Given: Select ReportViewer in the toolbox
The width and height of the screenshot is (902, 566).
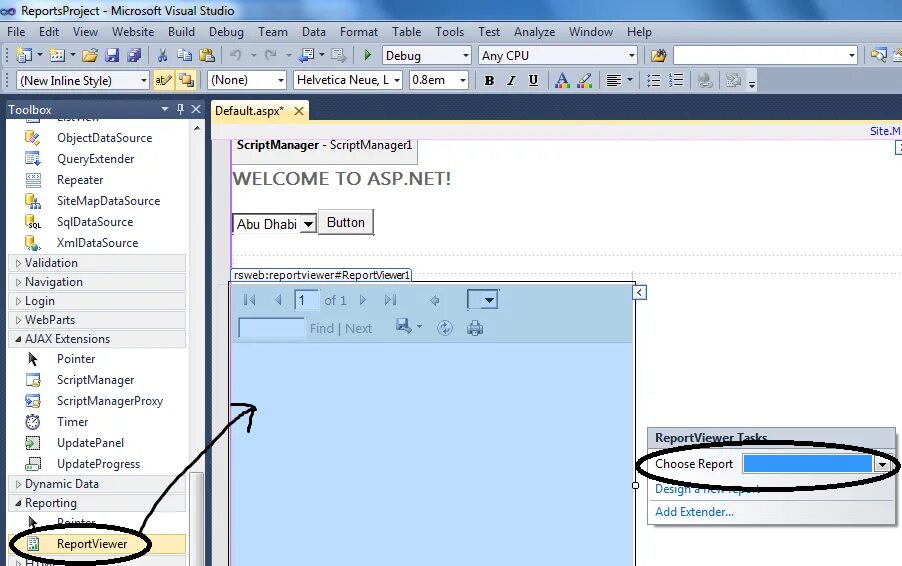Looking at the screenshot, I should [x=98, y=544].
